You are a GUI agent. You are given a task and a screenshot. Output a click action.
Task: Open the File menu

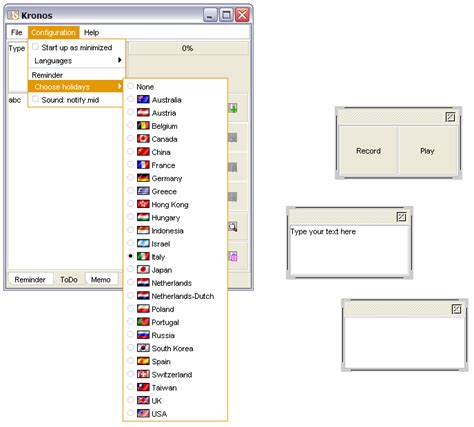pyautogui.click(x=16, y=32)
